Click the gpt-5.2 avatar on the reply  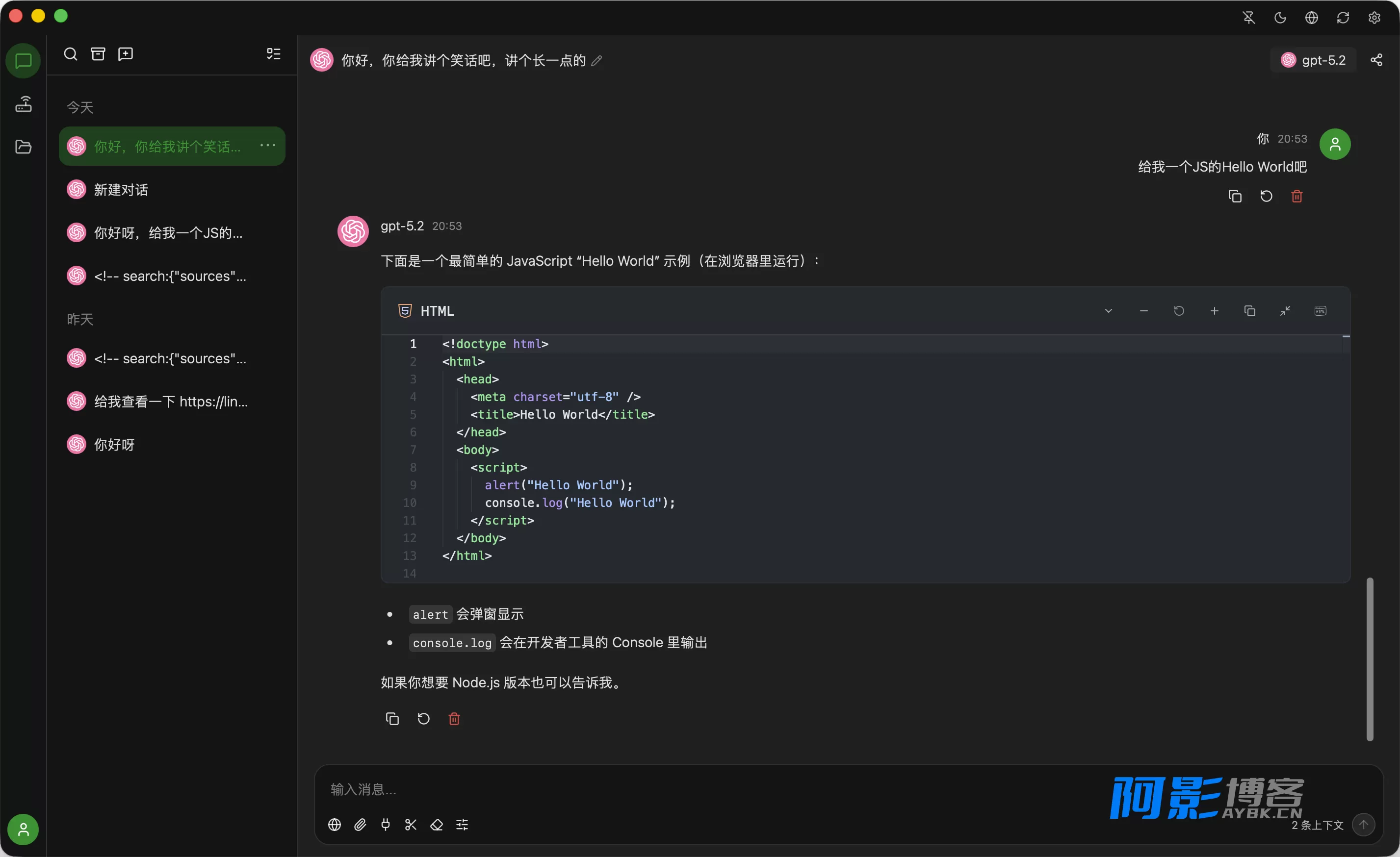(353, 230)
